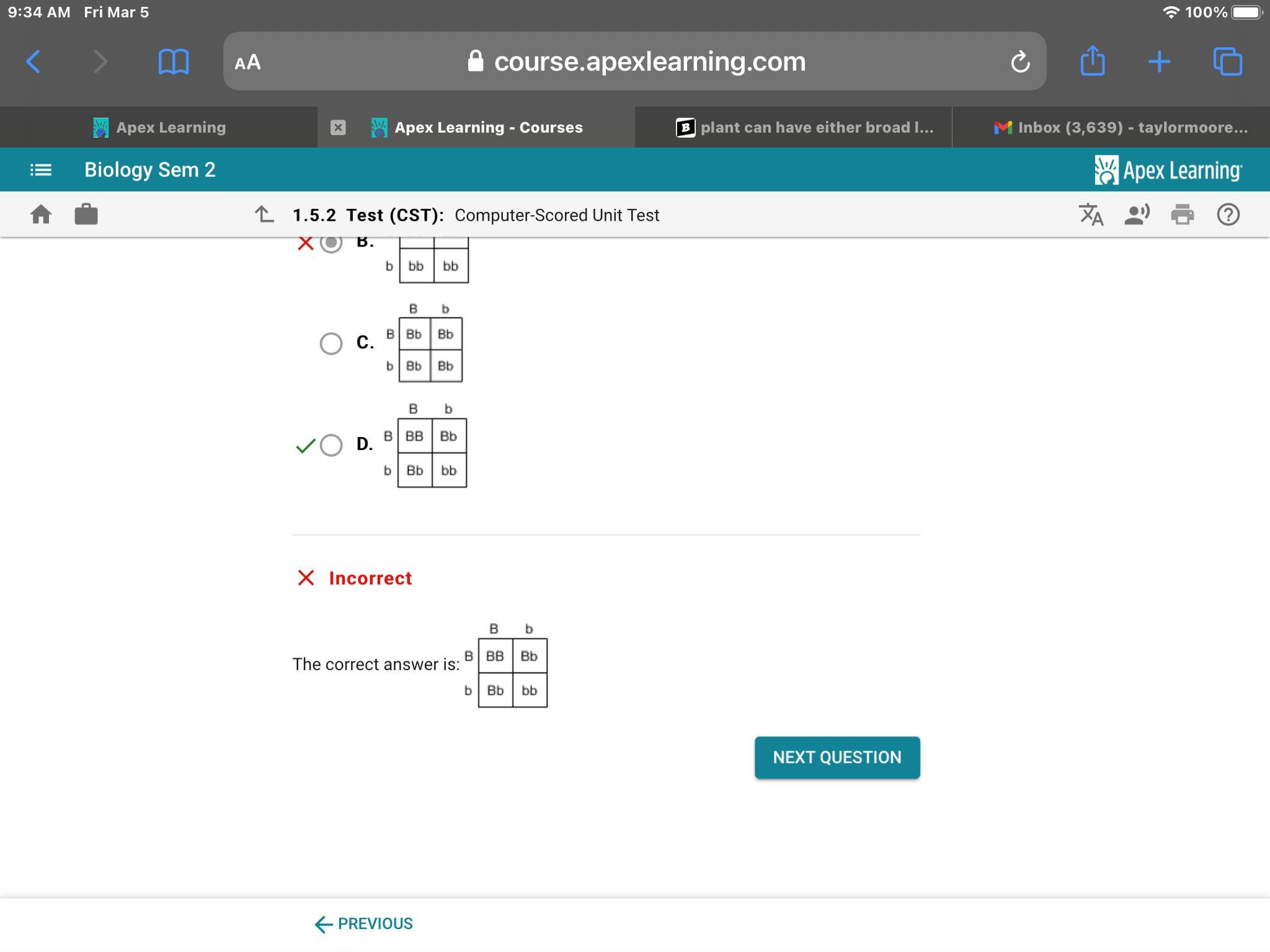Open Safari bookmarks sidebar
The width and height of the screenshot is (1270, 952).
pos(173,61)
